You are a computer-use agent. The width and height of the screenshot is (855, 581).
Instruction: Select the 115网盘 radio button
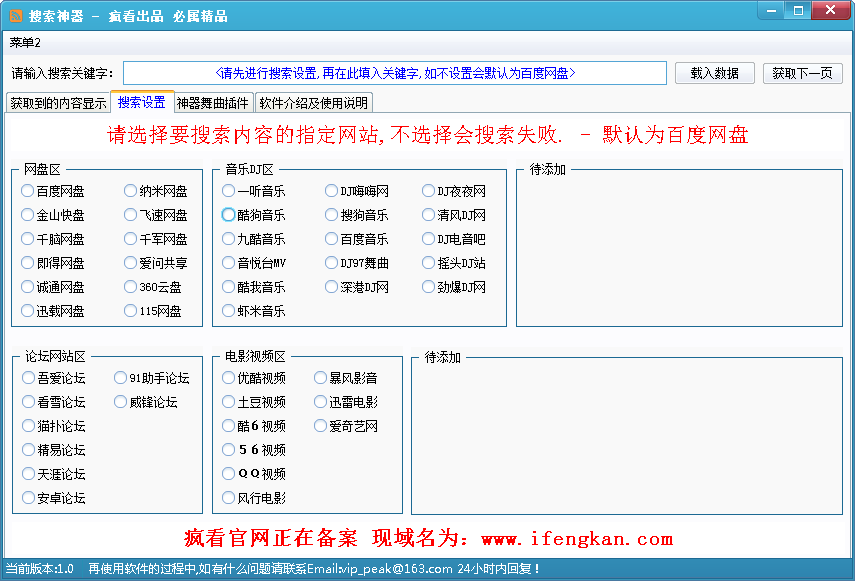coord(153,311)
